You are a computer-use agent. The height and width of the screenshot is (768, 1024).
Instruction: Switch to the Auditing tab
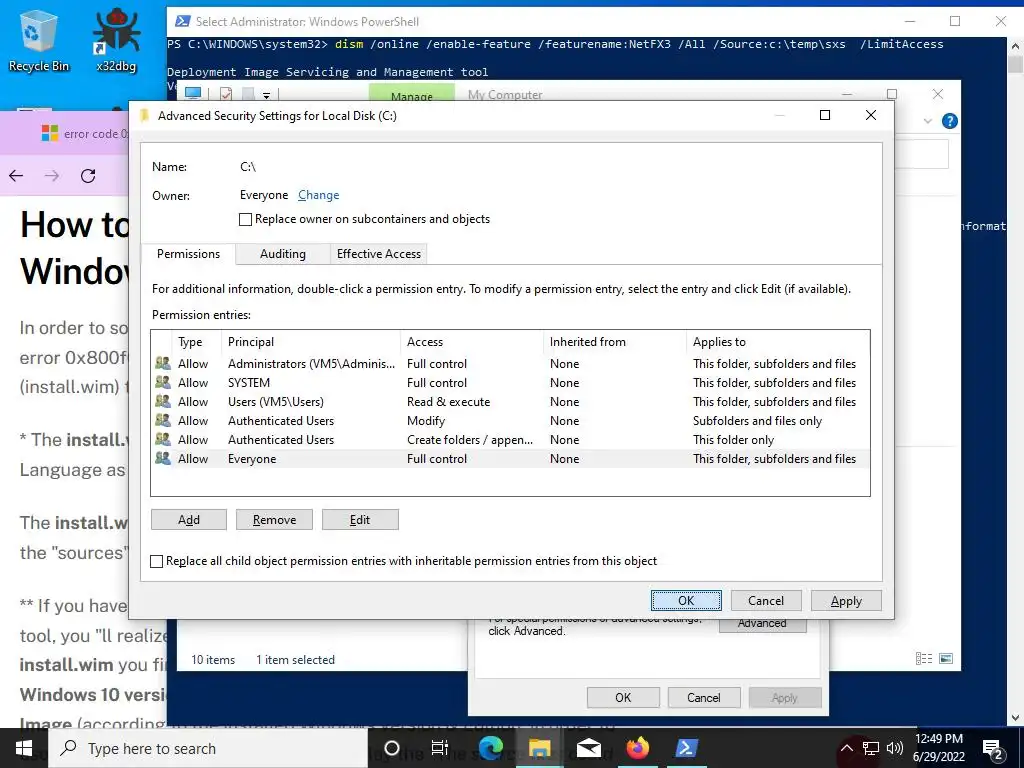(283, 254)
